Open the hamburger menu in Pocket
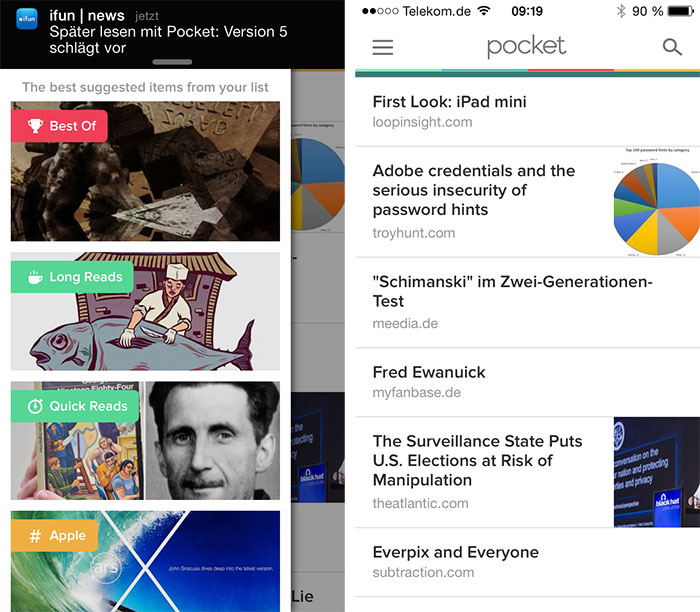Image resolution: width=700 pixels, height=612 pixels. click(x=383, y=47)
